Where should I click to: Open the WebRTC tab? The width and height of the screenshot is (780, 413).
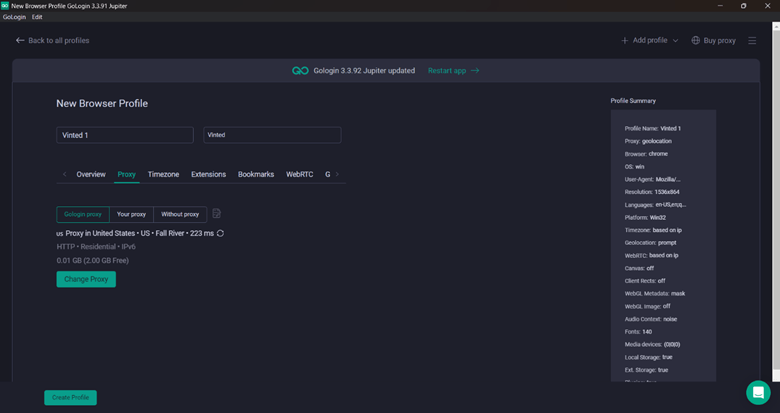pyautogui.click(x=299, y=174)
